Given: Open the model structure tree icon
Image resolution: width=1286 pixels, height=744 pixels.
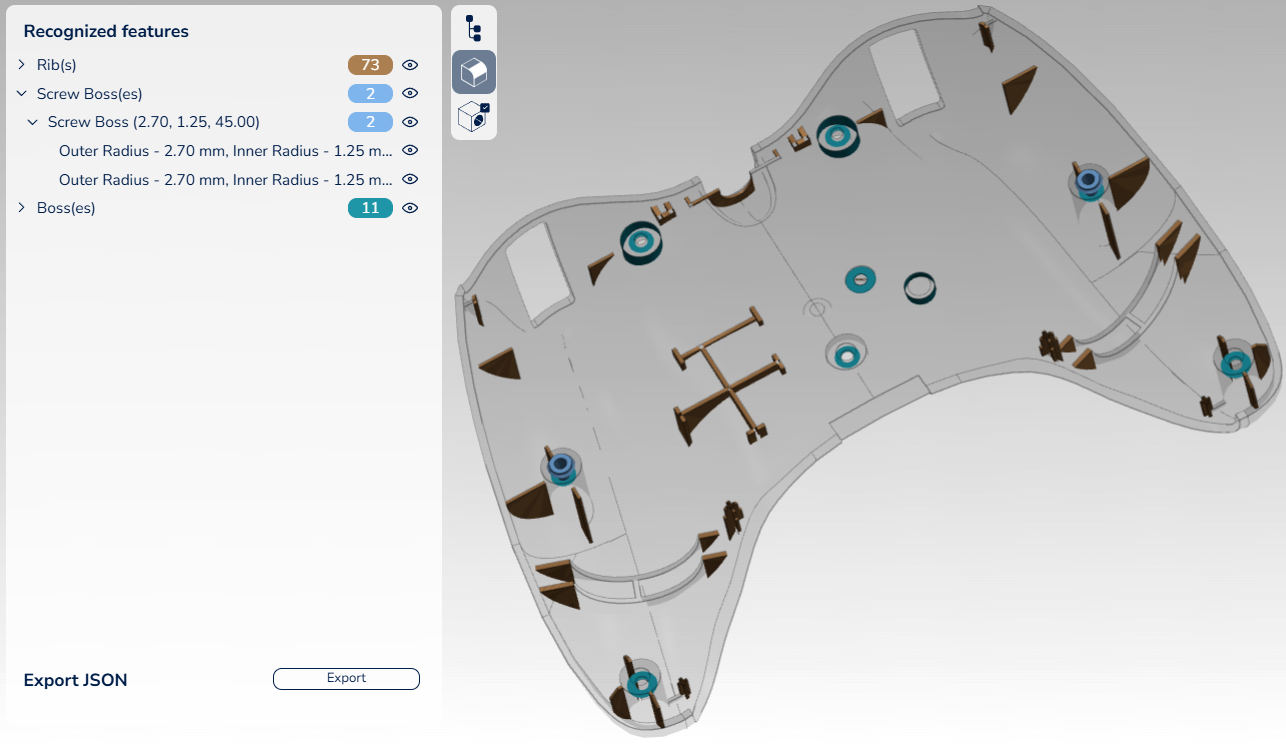Looking at the screenshot, I should (x=474, y=27).
